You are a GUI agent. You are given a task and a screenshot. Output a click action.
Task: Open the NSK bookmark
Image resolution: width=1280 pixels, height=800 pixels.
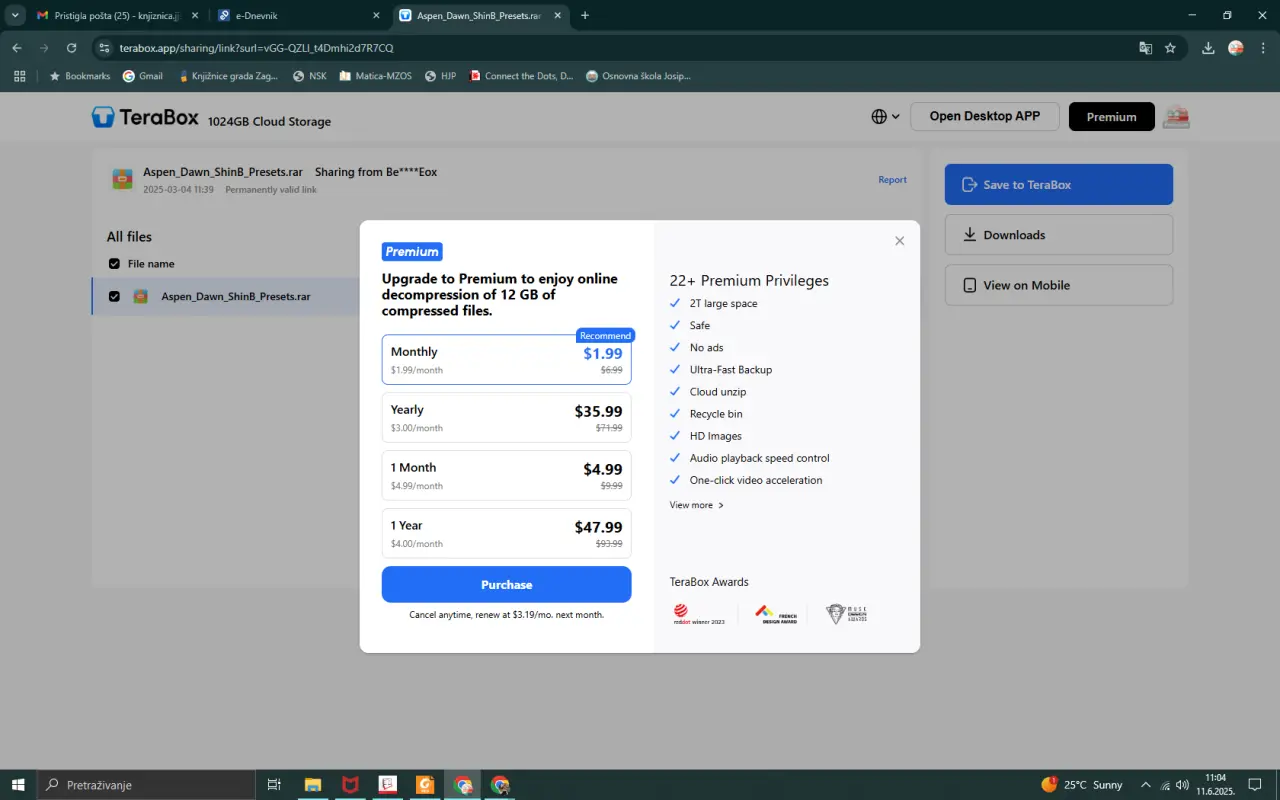point(309,76)
